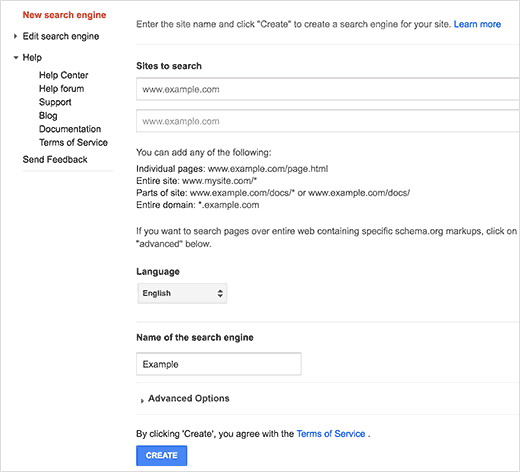This screenshot has width=520, height=472.
Task: Select the Entire site example line
Action: [196, 181]
